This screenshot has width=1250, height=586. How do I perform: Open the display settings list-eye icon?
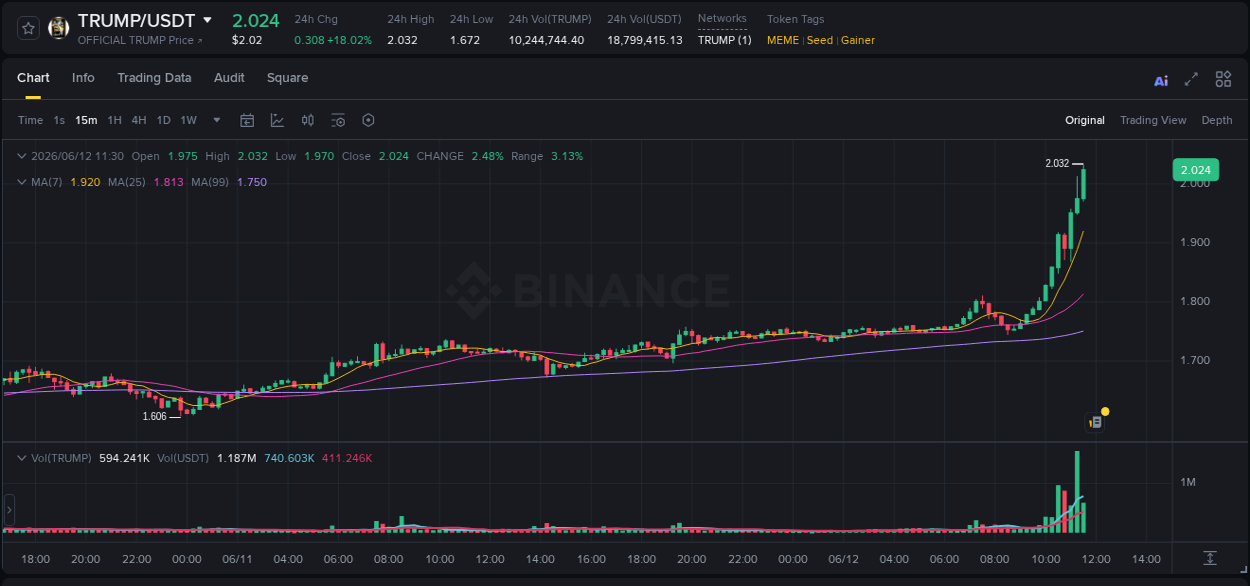pos(338,120)
